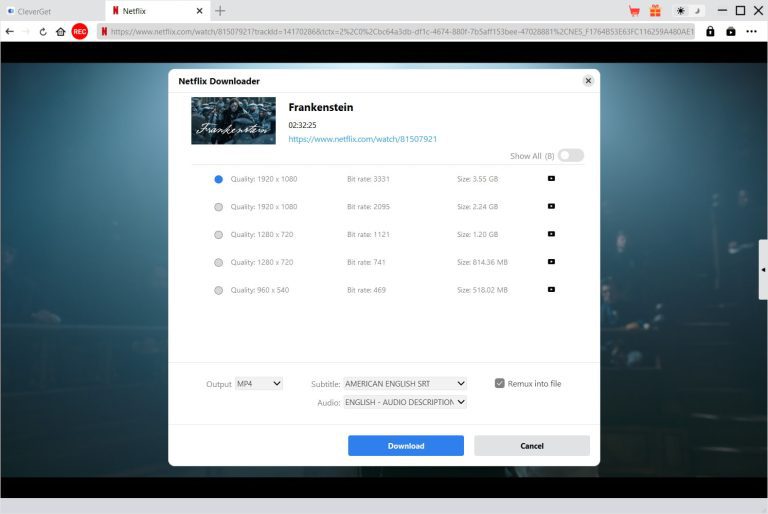Toggle the Show All (8) switch
The width and height of the screenshot is (768, 514).
point(571,156)
